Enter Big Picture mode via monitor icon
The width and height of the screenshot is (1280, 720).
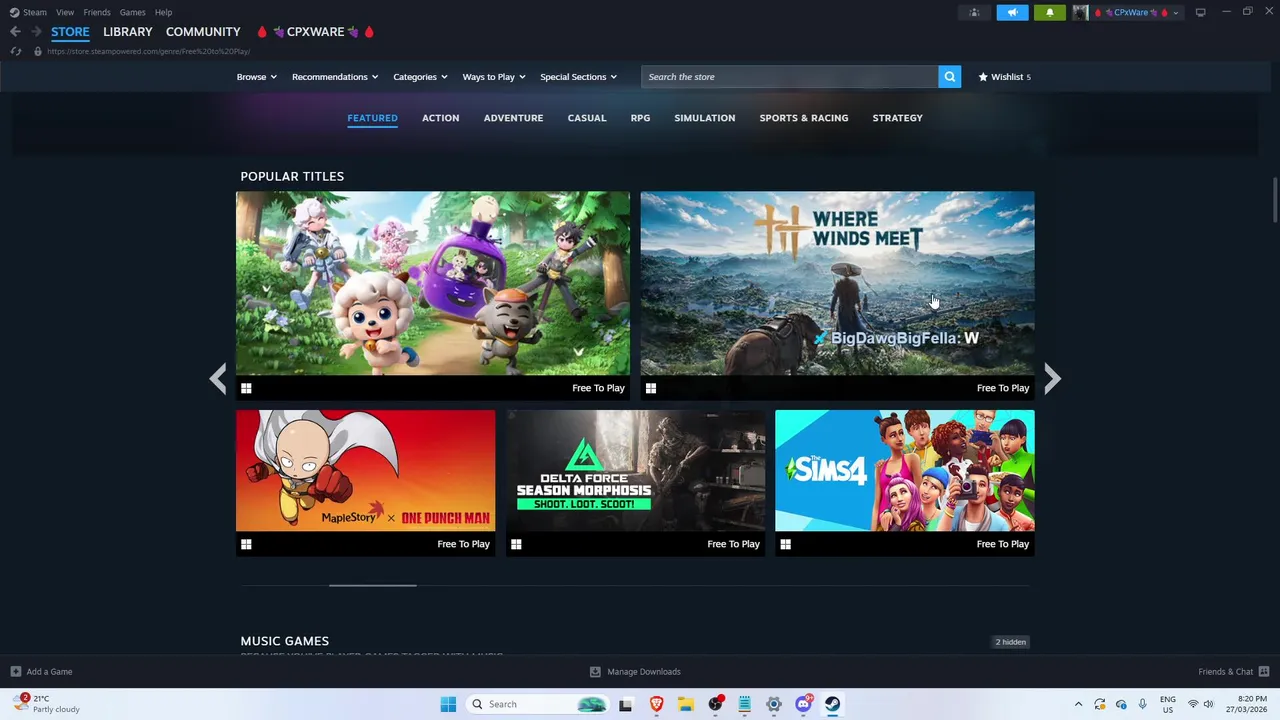[1200, 12]
